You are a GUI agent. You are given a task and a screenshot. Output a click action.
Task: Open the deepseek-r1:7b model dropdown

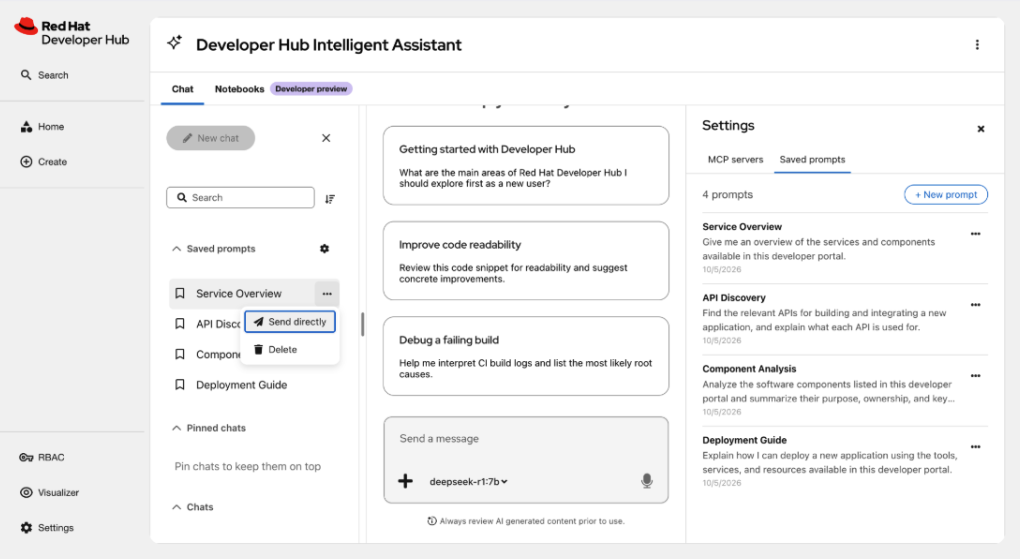point(468,482)
